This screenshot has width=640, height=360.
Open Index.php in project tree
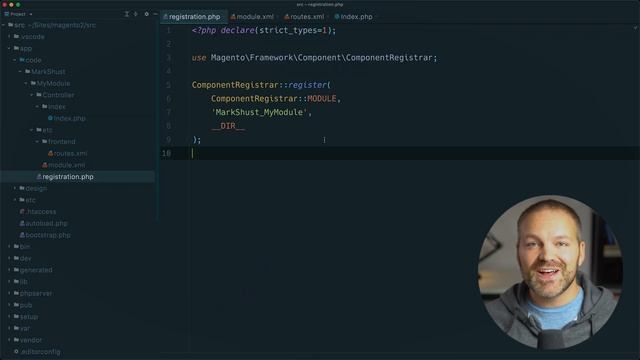[67, 118]
